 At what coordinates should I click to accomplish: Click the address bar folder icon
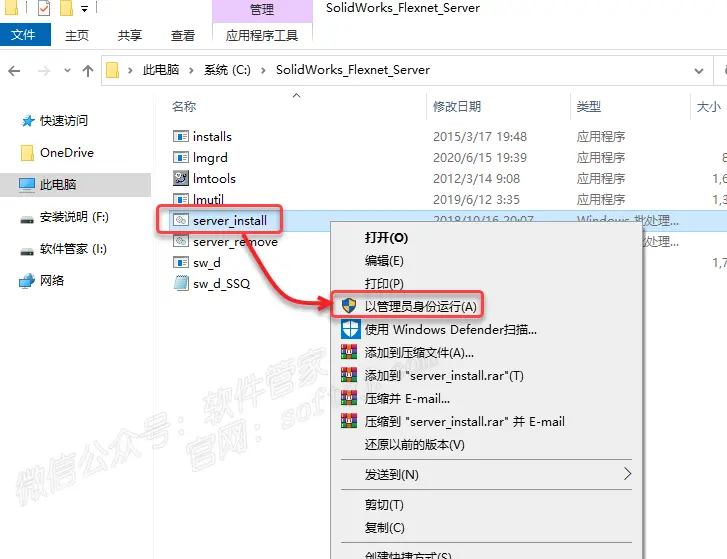112,70
